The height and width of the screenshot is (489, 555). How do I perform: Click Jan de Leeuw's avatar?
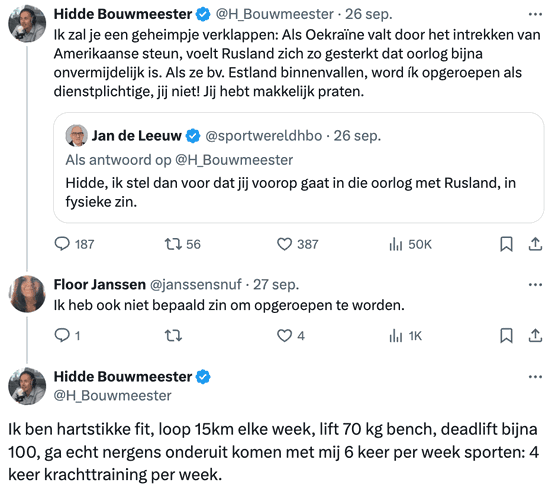point(76,135)
